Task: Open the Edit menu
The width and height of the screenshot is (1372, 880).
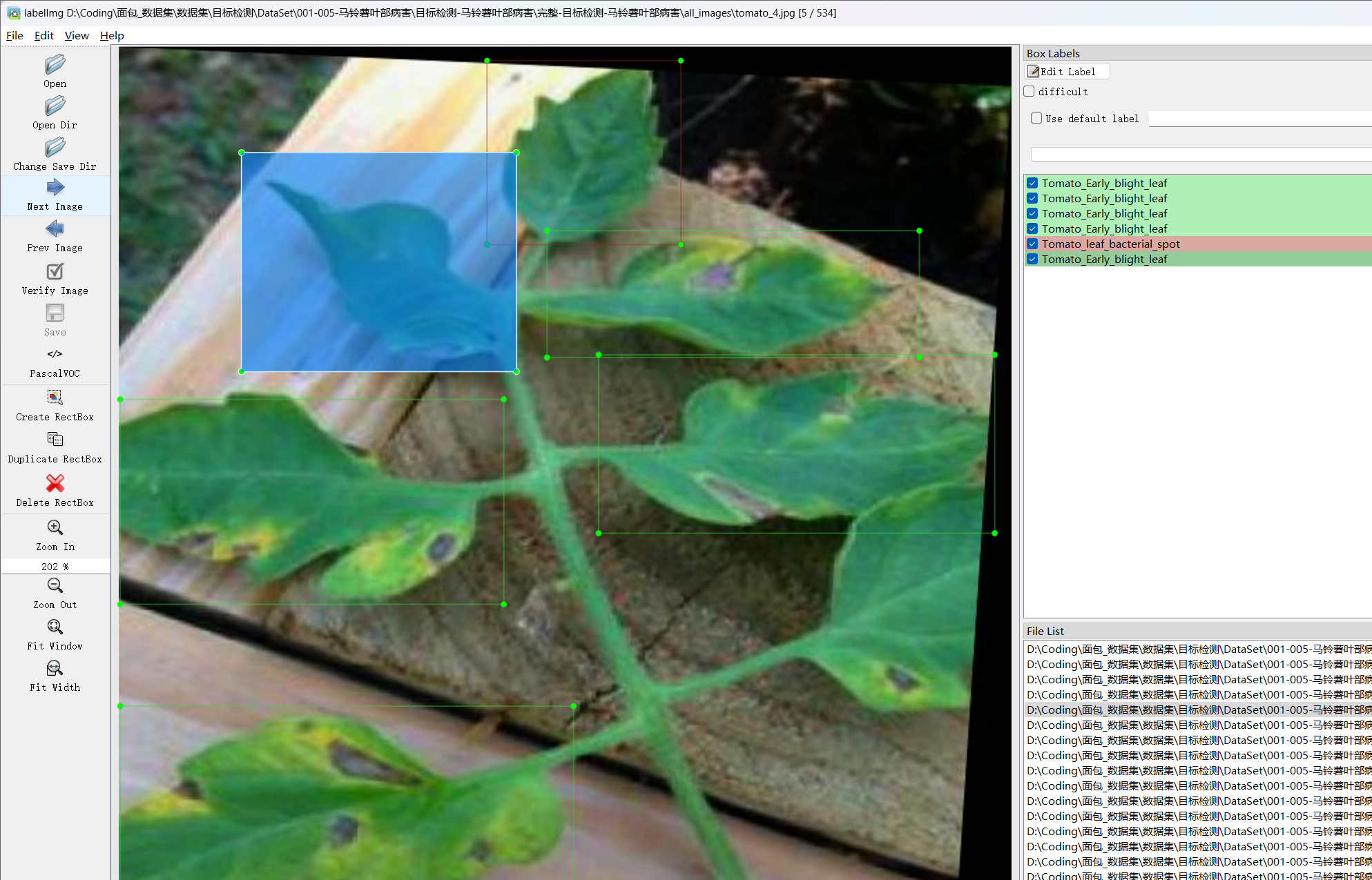Action: (44, 35)
